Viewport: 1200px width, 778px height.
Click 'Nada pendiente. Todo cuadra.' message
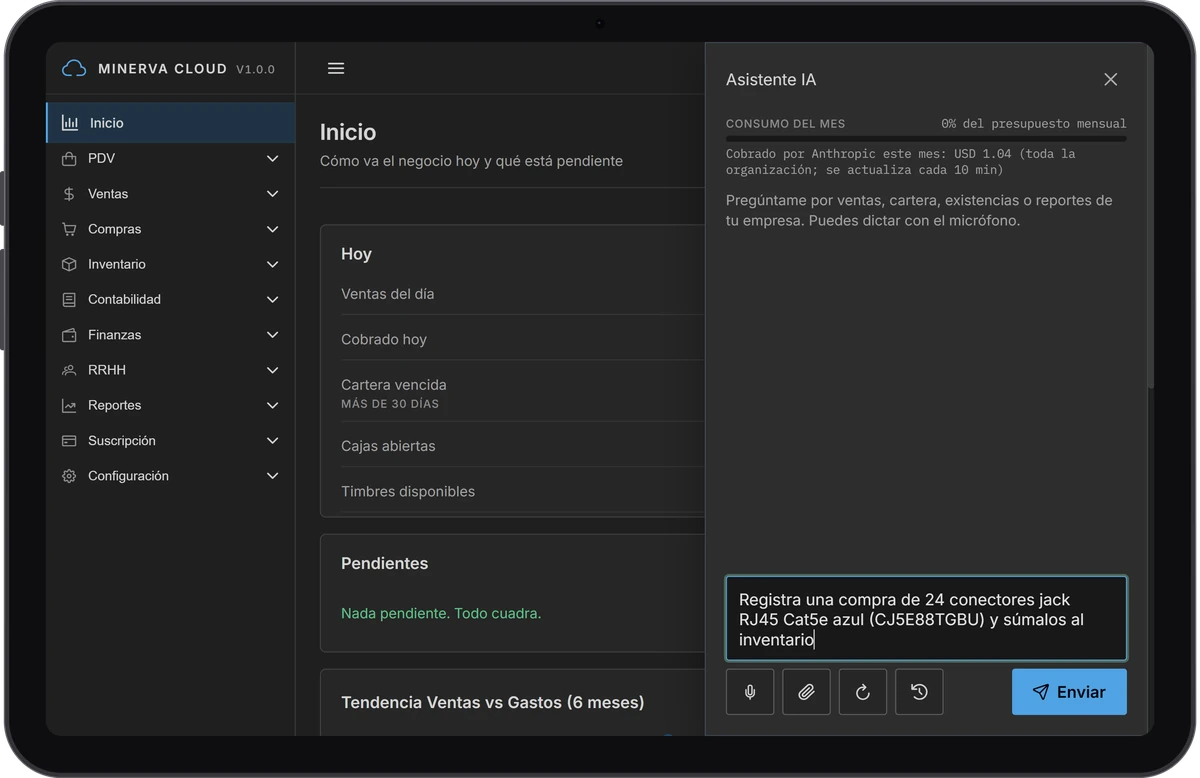pos(441,613)
